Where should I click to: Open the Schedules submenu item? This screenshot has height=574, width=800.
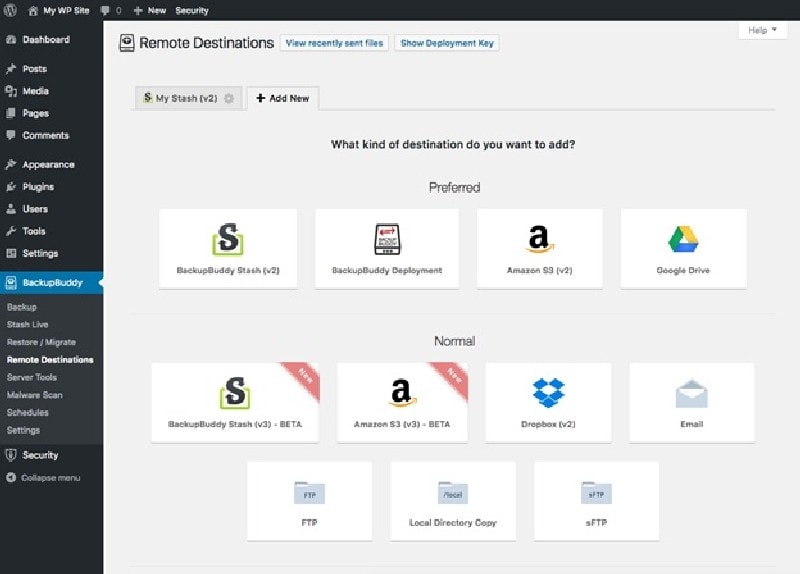(28, 412)
